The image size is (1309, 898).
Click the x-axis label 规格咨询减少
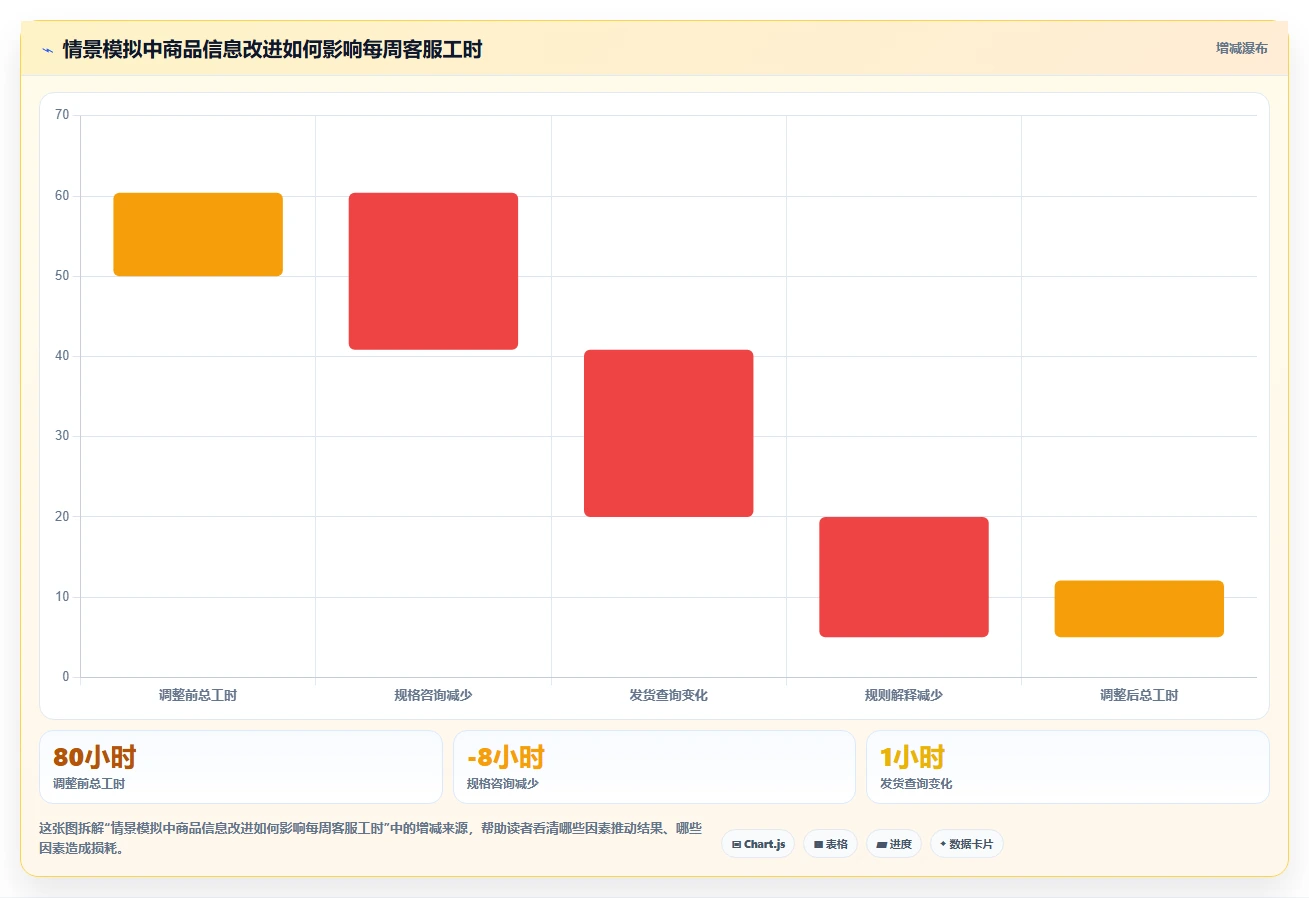point(433,695)
